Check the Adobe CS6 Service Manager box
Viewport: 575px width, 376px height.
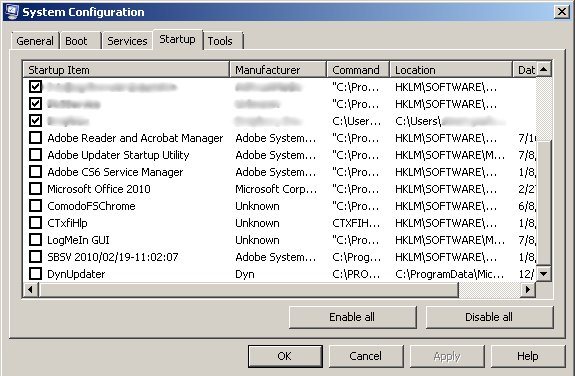tap(35, 171)
